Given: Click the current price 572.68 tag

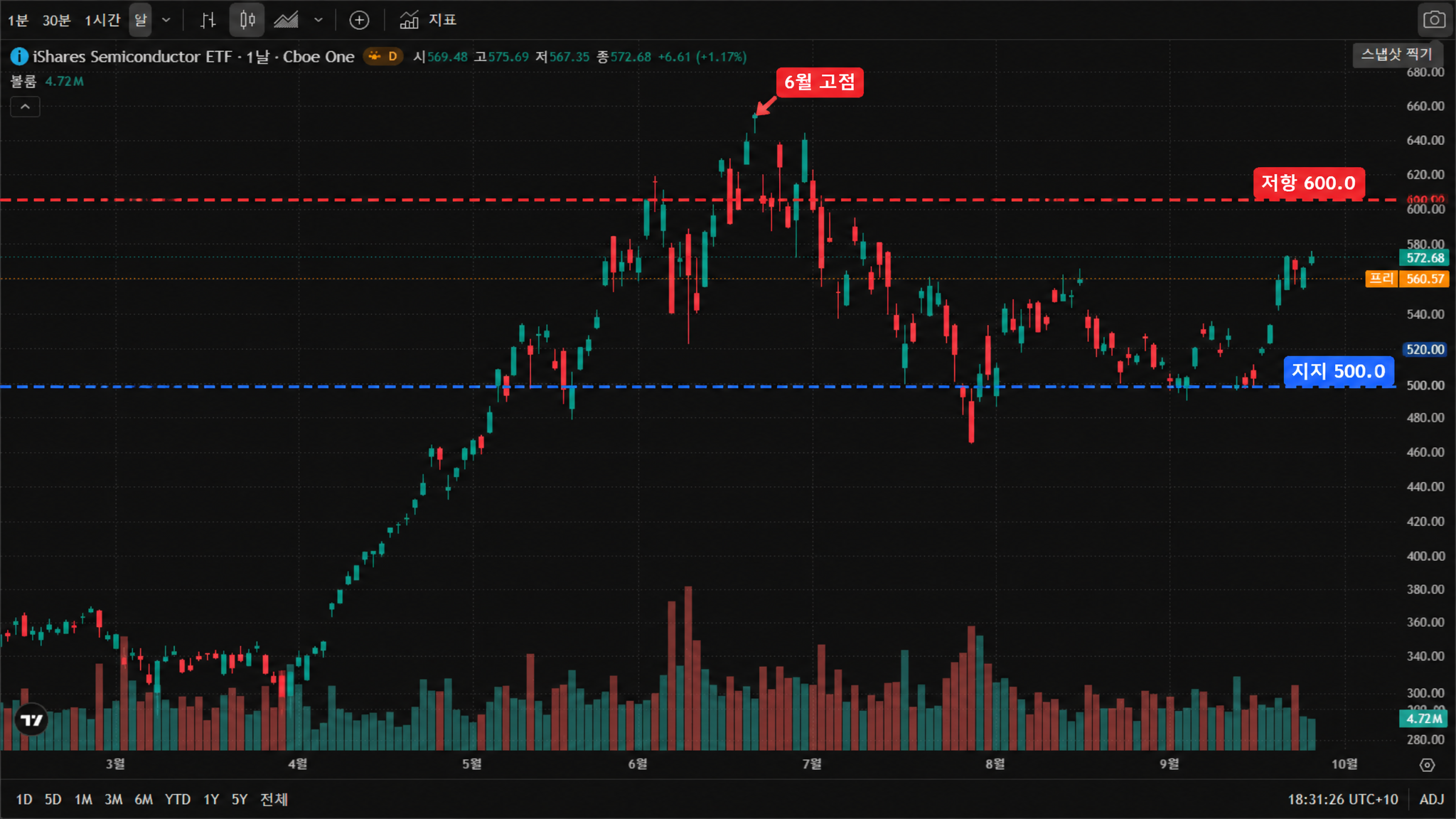Looking at the screenshot, I should [1425, 257].
